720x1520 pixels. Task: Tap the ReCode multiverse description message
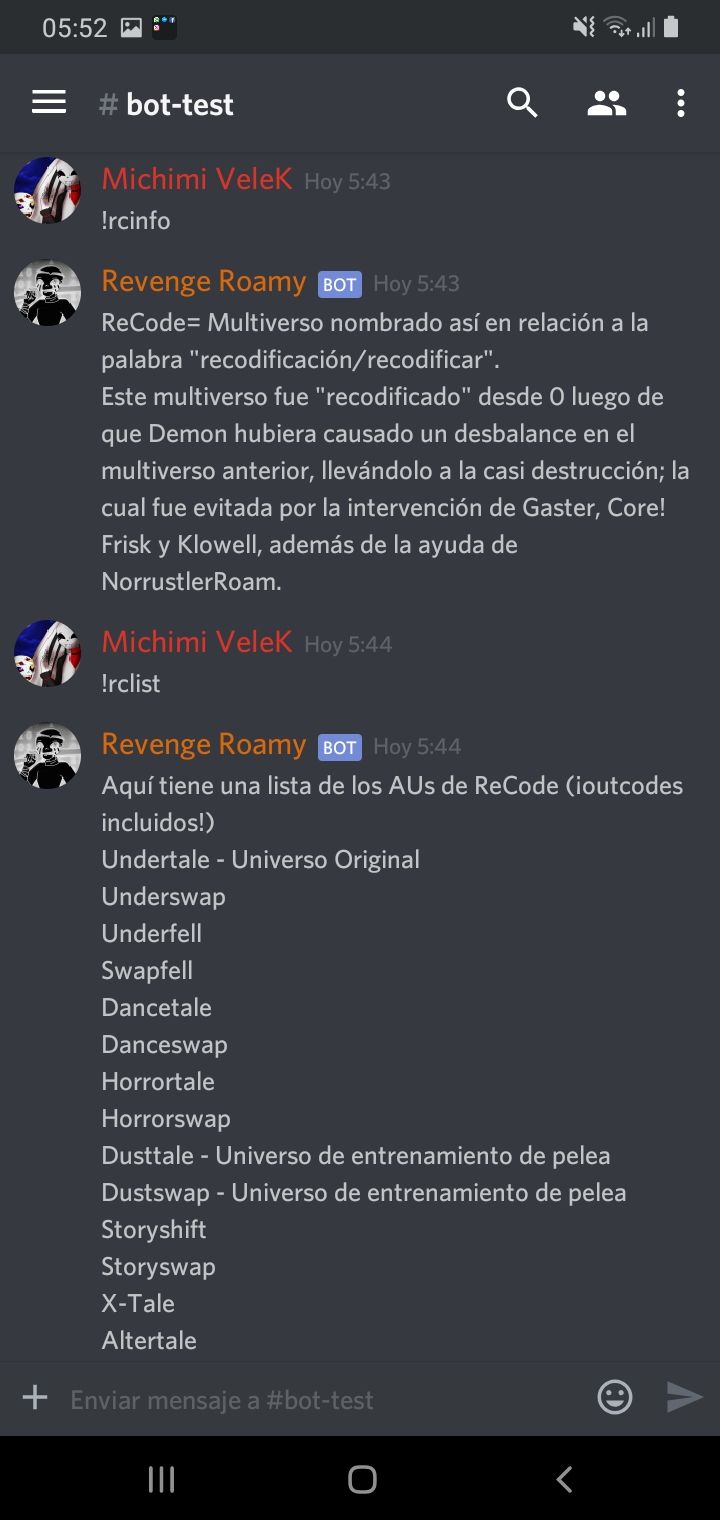pos(395,452)
